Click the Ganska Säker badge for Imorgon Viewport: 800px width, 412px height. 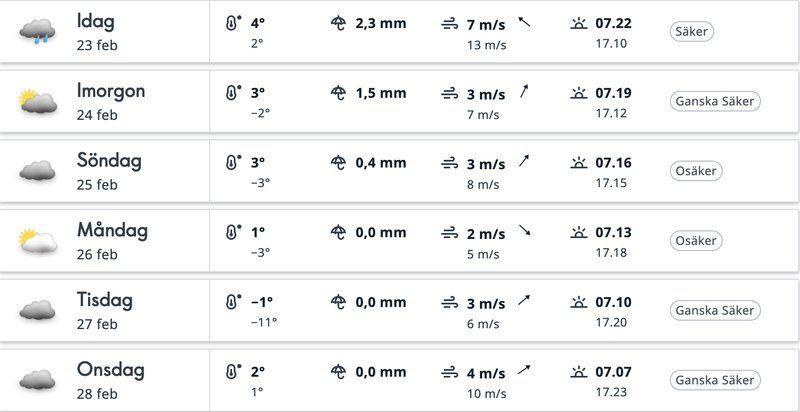[715, 101]
